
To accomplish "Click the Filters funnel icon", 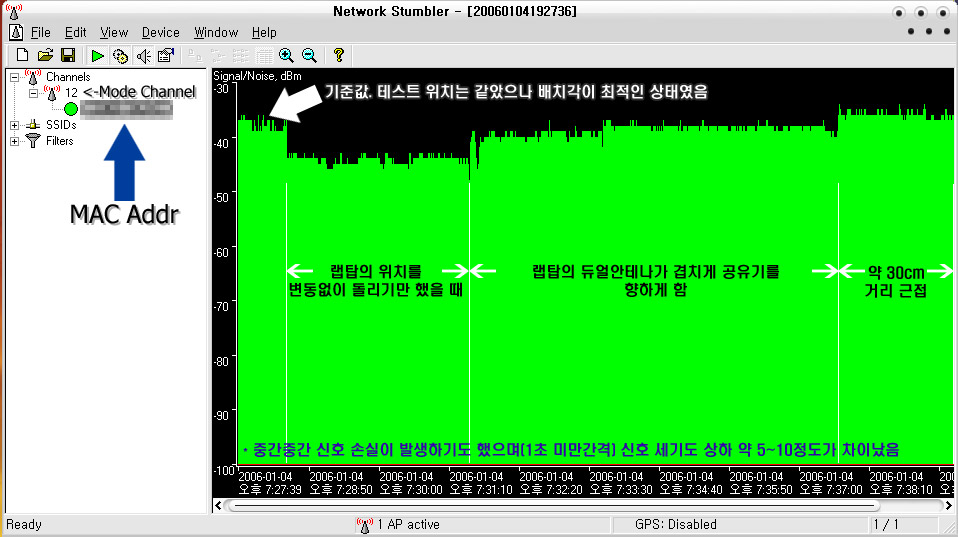I will 33,141.
